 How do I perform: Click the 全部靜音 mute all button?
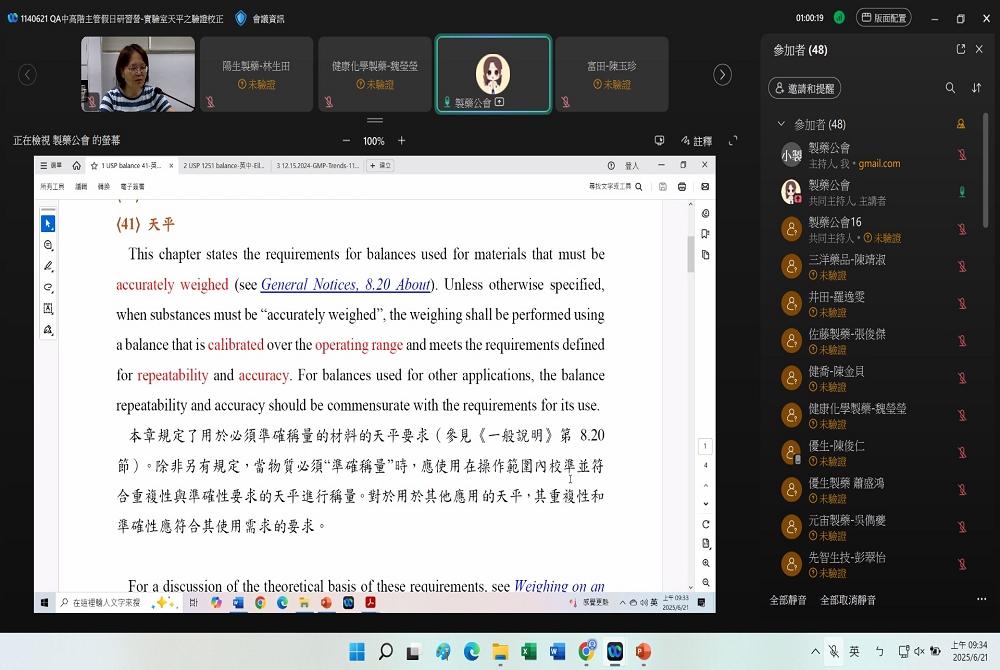(788, 600)
